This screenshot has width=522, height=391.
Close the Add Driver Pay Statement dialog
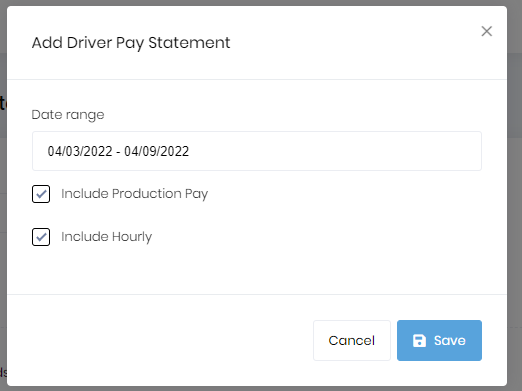pos(487,31)
